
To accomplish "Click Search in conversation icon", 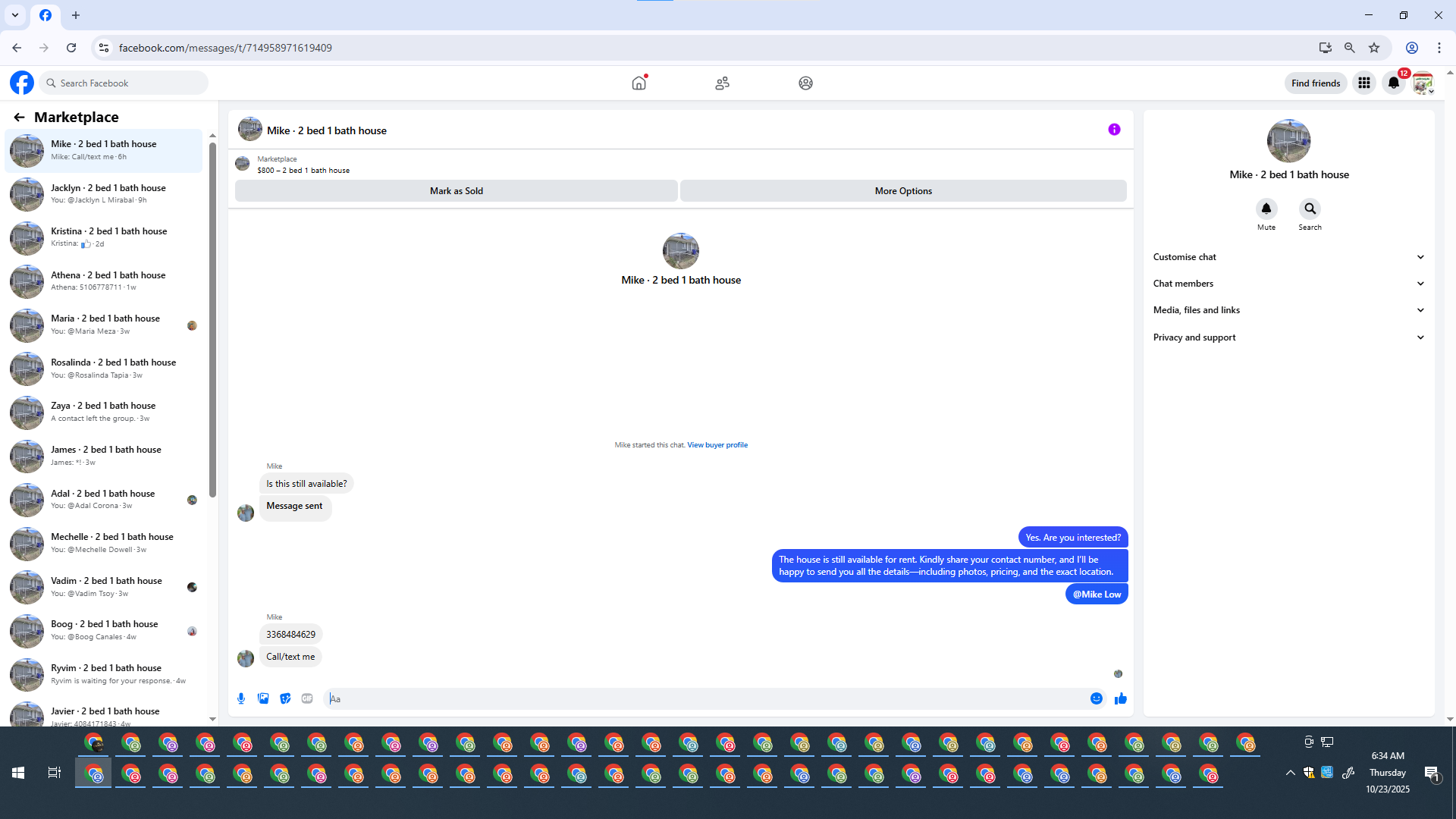I will tap(1310, 209).
